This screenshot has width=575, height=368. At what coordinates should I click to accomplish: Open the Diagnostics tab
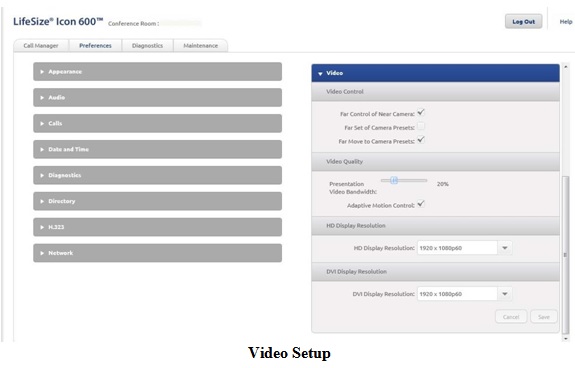[x=147, y=46]
